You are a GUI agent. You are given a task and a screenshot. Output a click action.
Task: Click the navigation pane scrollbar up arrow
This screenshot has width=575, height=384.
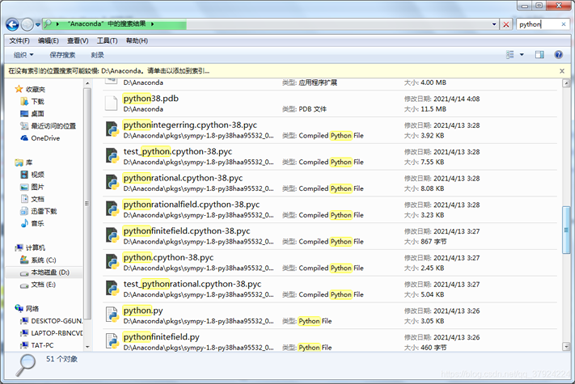[87, 84]
